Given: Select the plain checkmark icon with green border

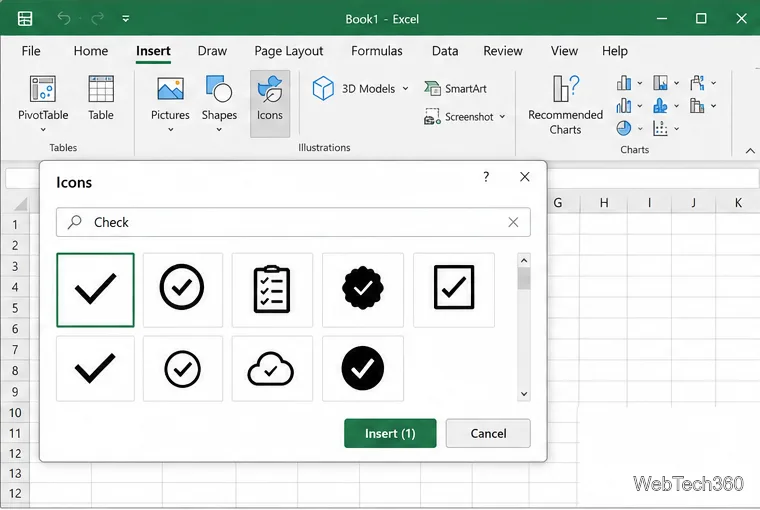Looking at the screenshot, I should [x=95, y=289].
